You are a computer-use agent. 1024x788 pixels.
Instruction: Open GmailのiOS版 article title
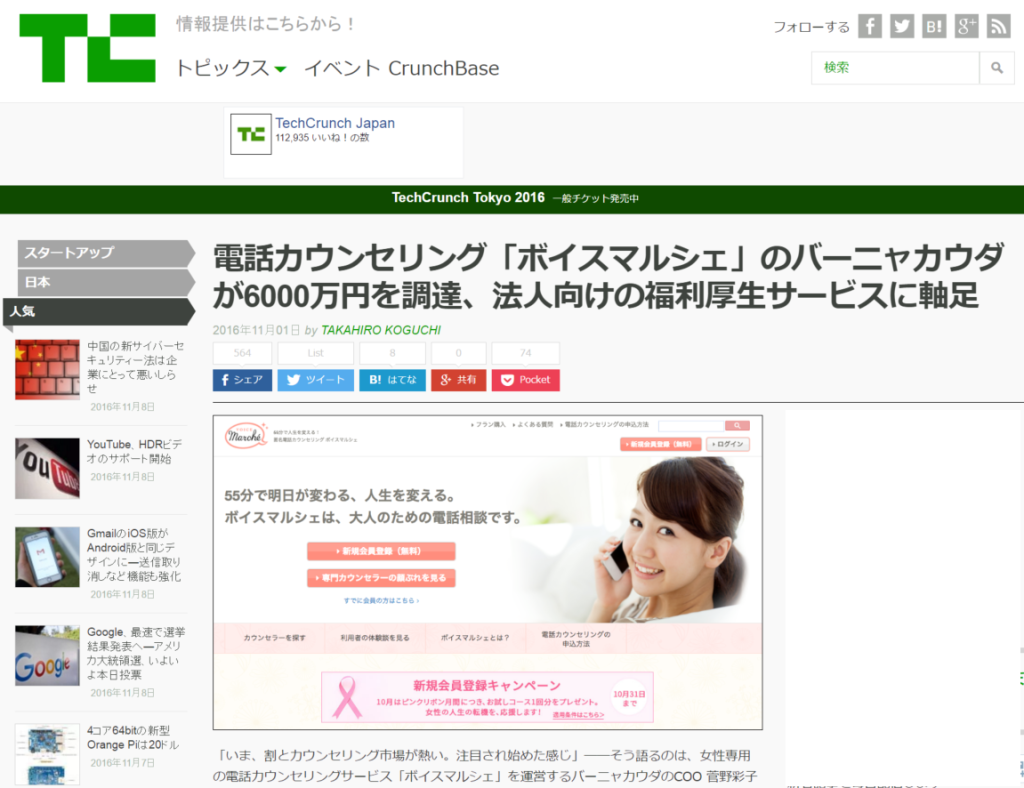(135, 555)
